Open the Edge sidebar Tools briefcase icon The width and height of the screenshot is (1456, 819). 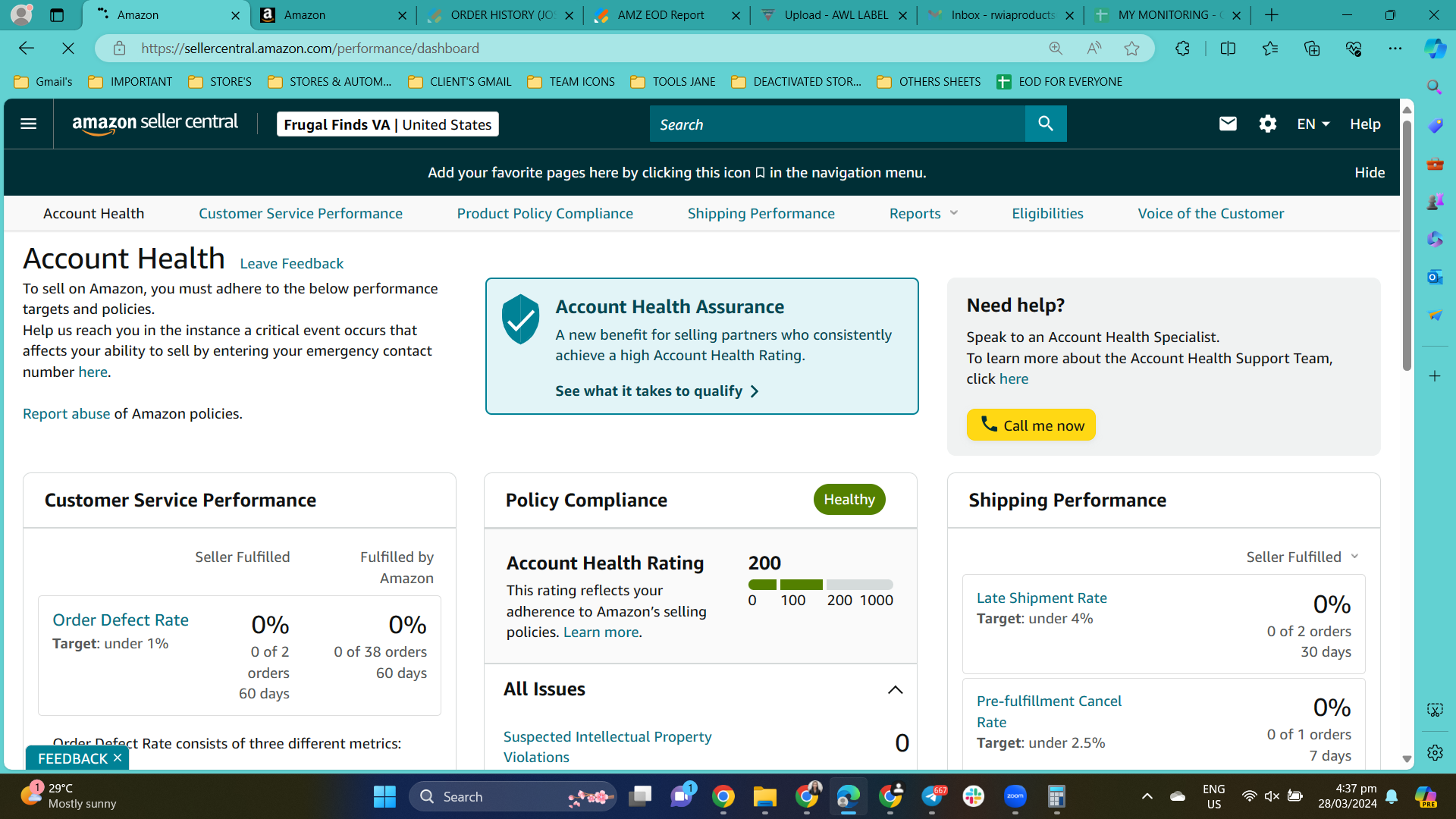1435,163
